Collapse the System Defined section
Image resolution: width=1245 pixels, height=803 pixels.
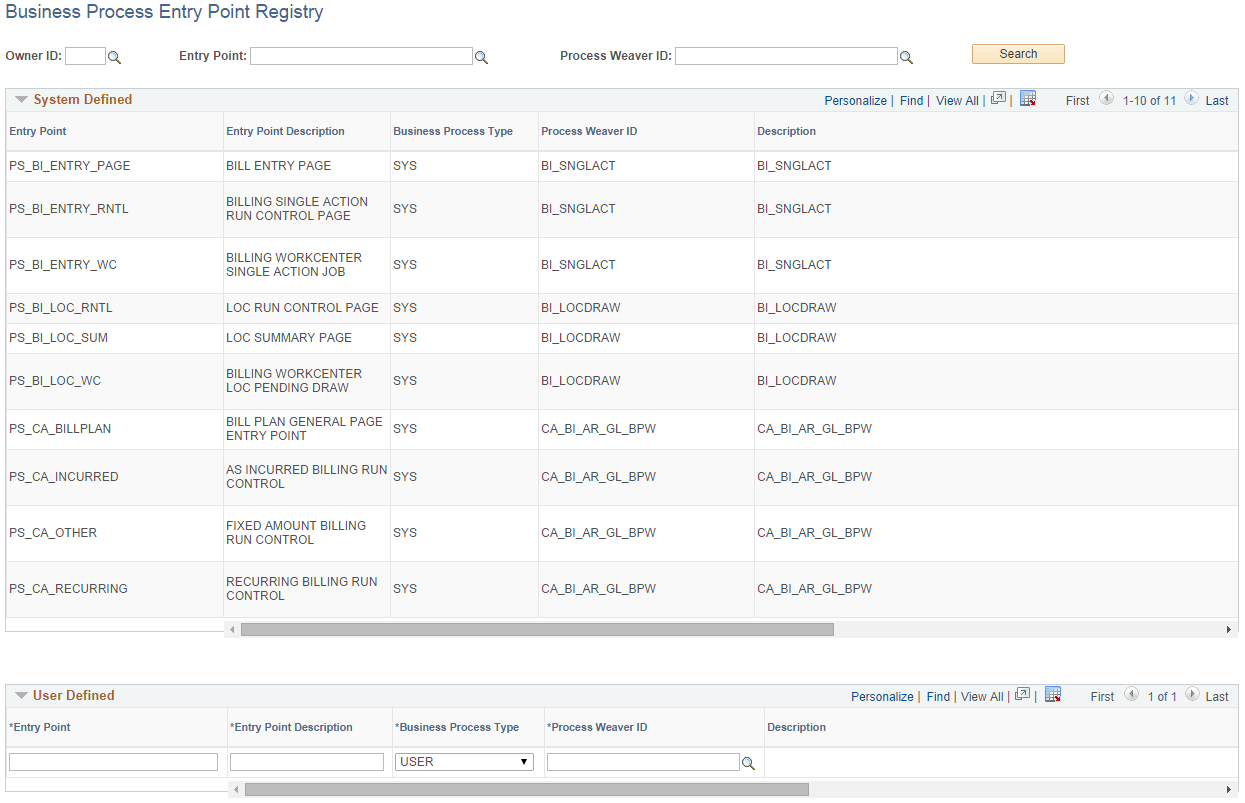click(x=20, y=99)
